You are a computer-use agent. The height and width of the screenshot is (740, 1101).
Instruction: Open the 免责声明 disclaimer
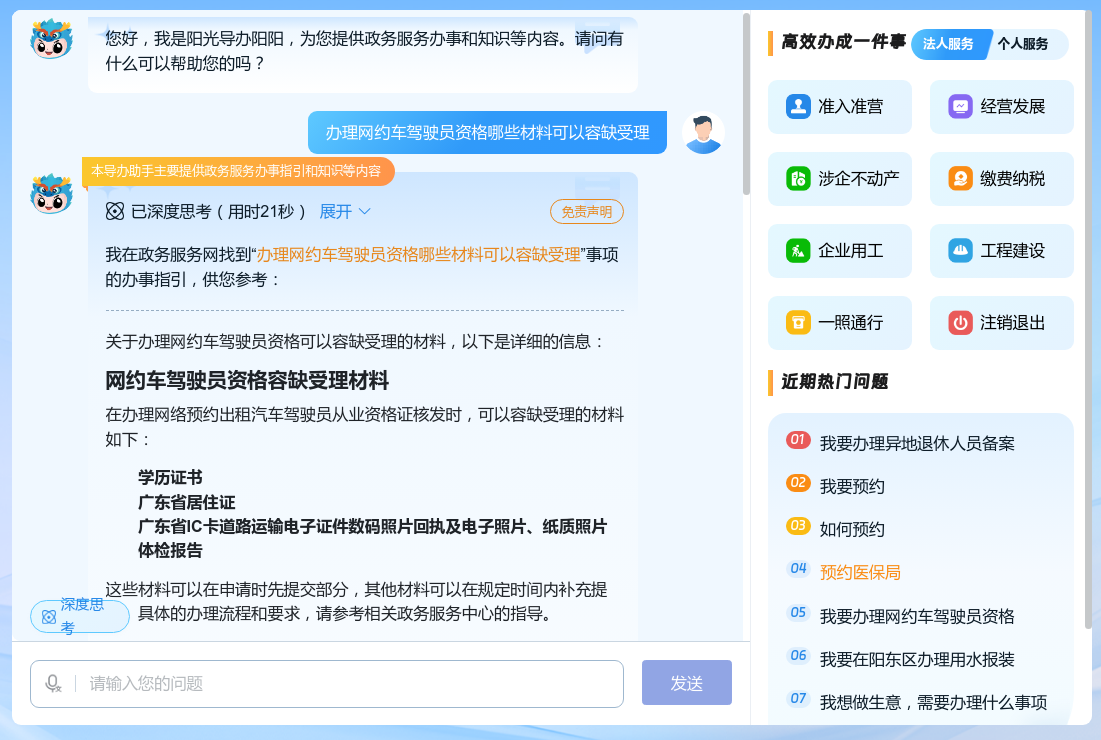586,211
